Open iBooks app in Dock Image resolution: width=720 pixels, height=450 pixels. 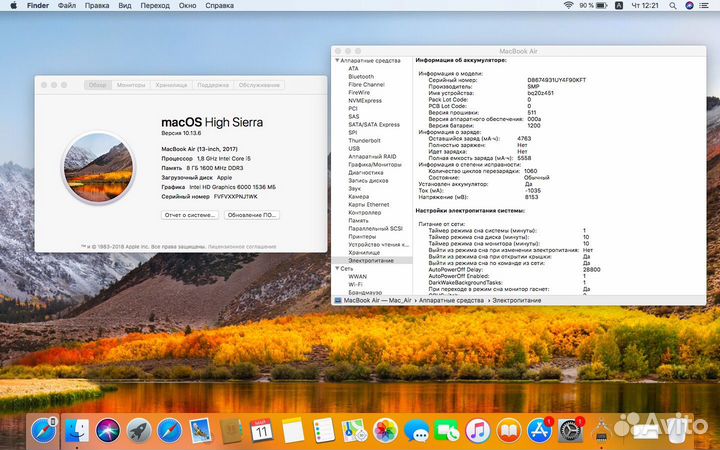(509, 431)
